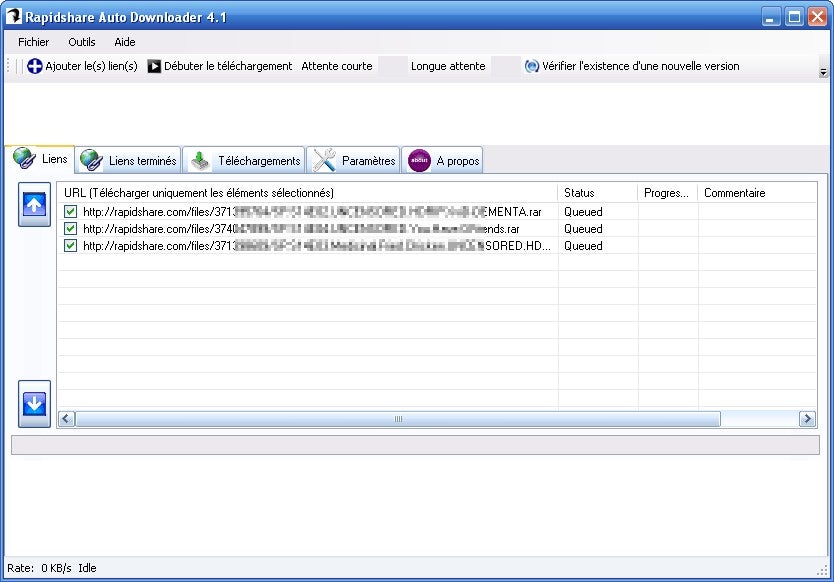Click Vérifier l'existence d'une nouvelle version
This screenshot has width=834, height=582.
(x=640, y=66)
